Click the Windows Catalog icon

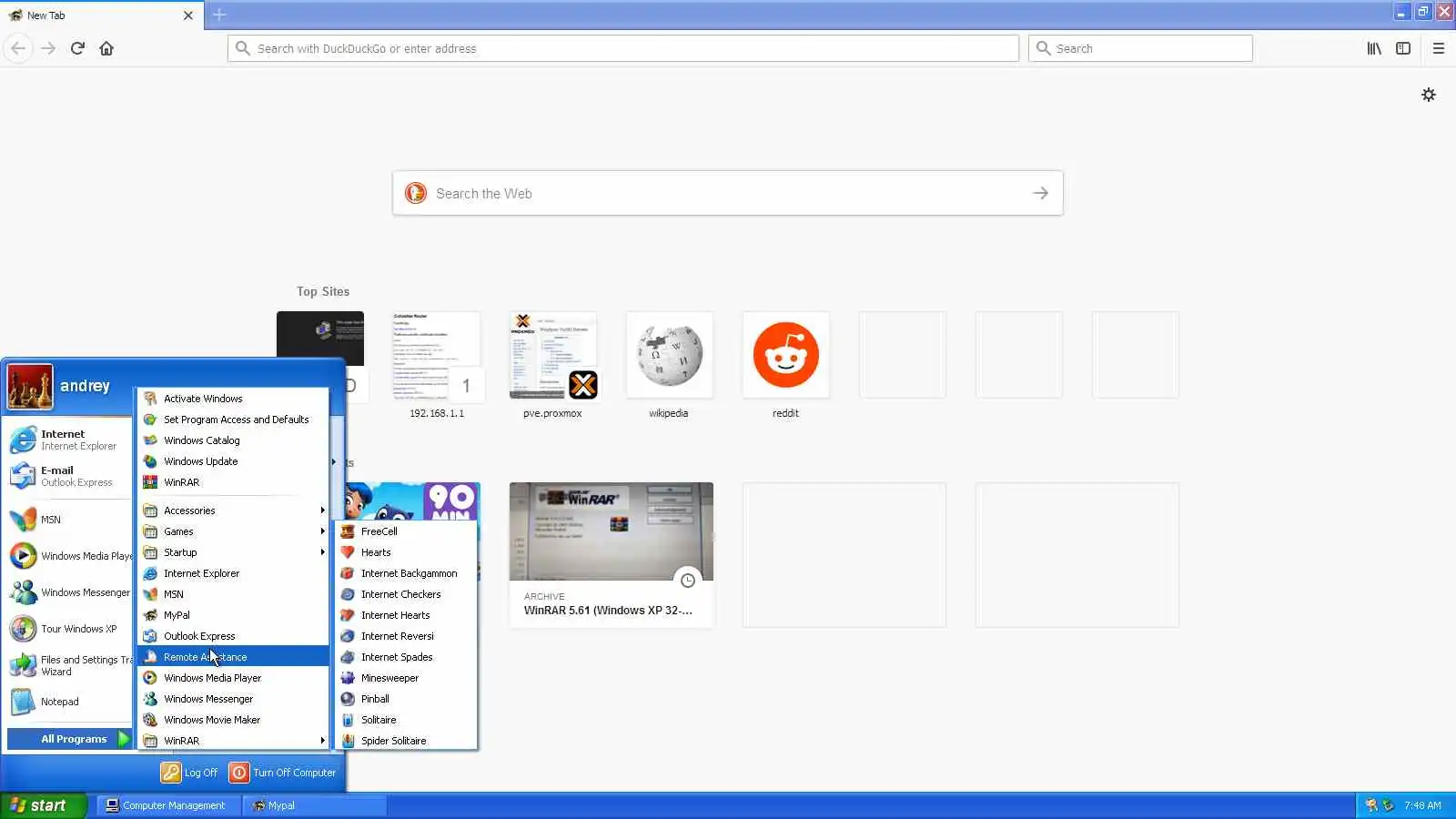pos(150,440)
